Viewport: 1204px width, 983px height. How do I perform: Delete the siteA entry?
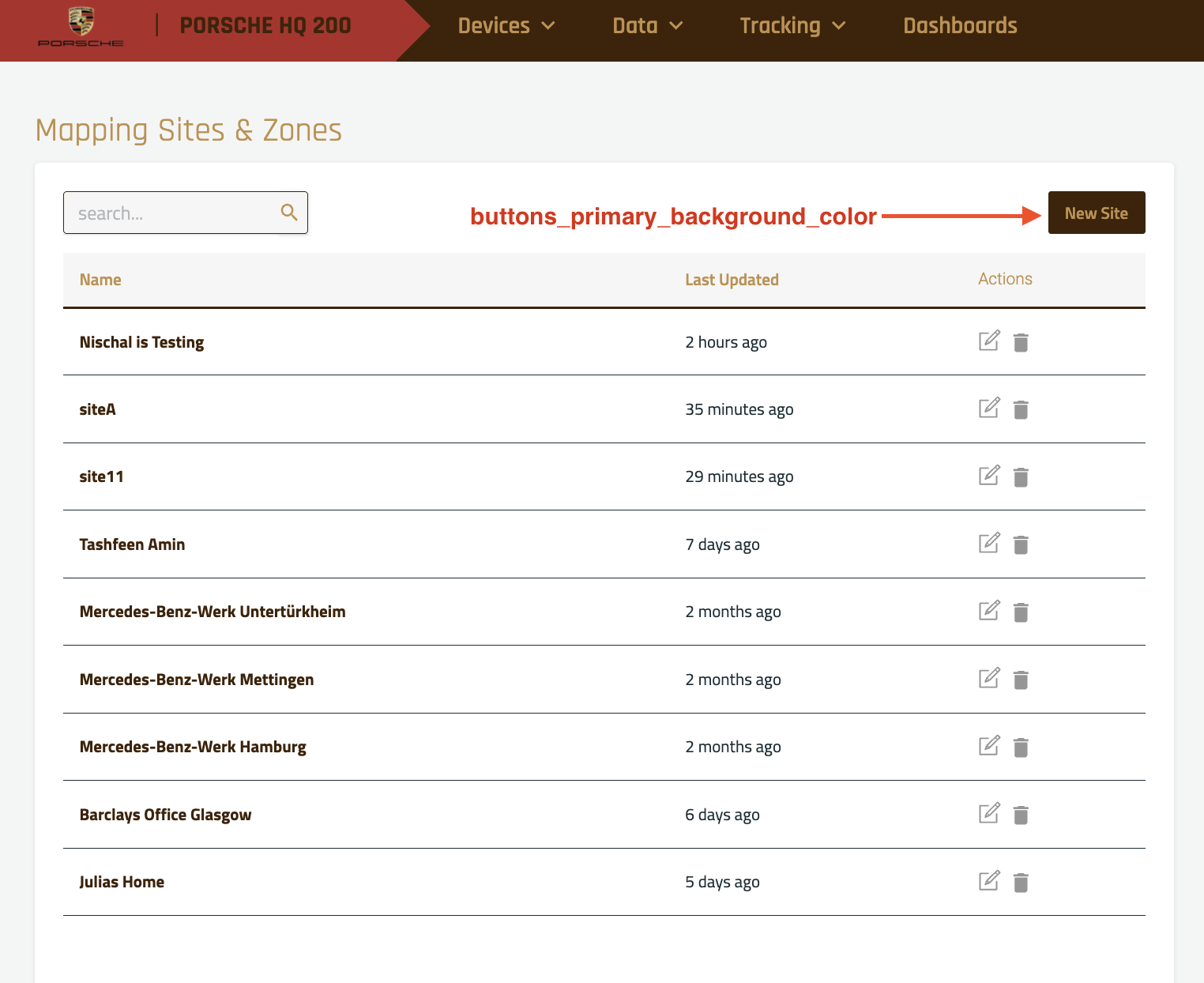[1021, 409]
